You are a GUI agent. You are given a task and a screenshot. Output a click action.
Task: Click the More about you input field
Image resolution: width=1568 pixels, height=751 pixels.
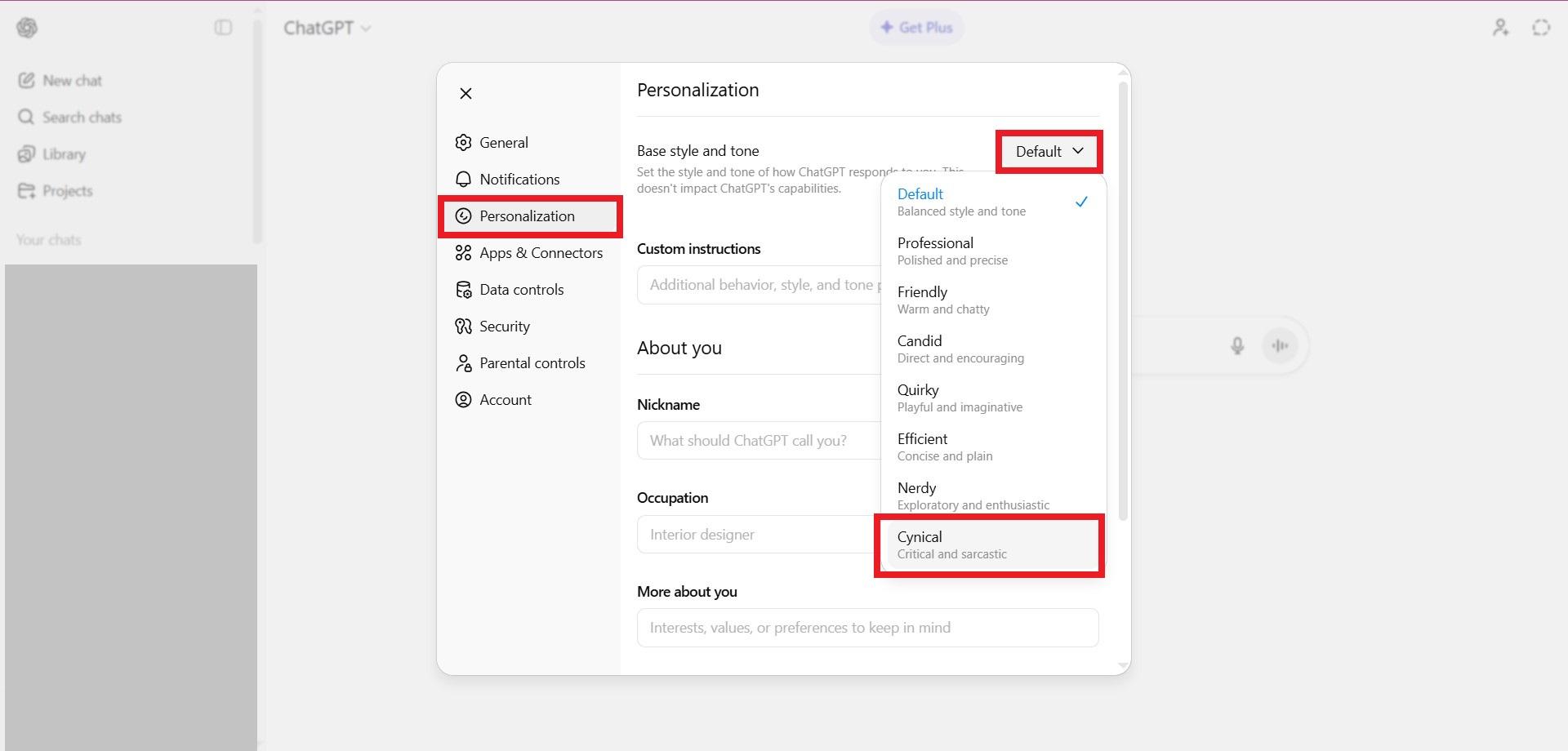pyautogui.click(x=867, y=628)
